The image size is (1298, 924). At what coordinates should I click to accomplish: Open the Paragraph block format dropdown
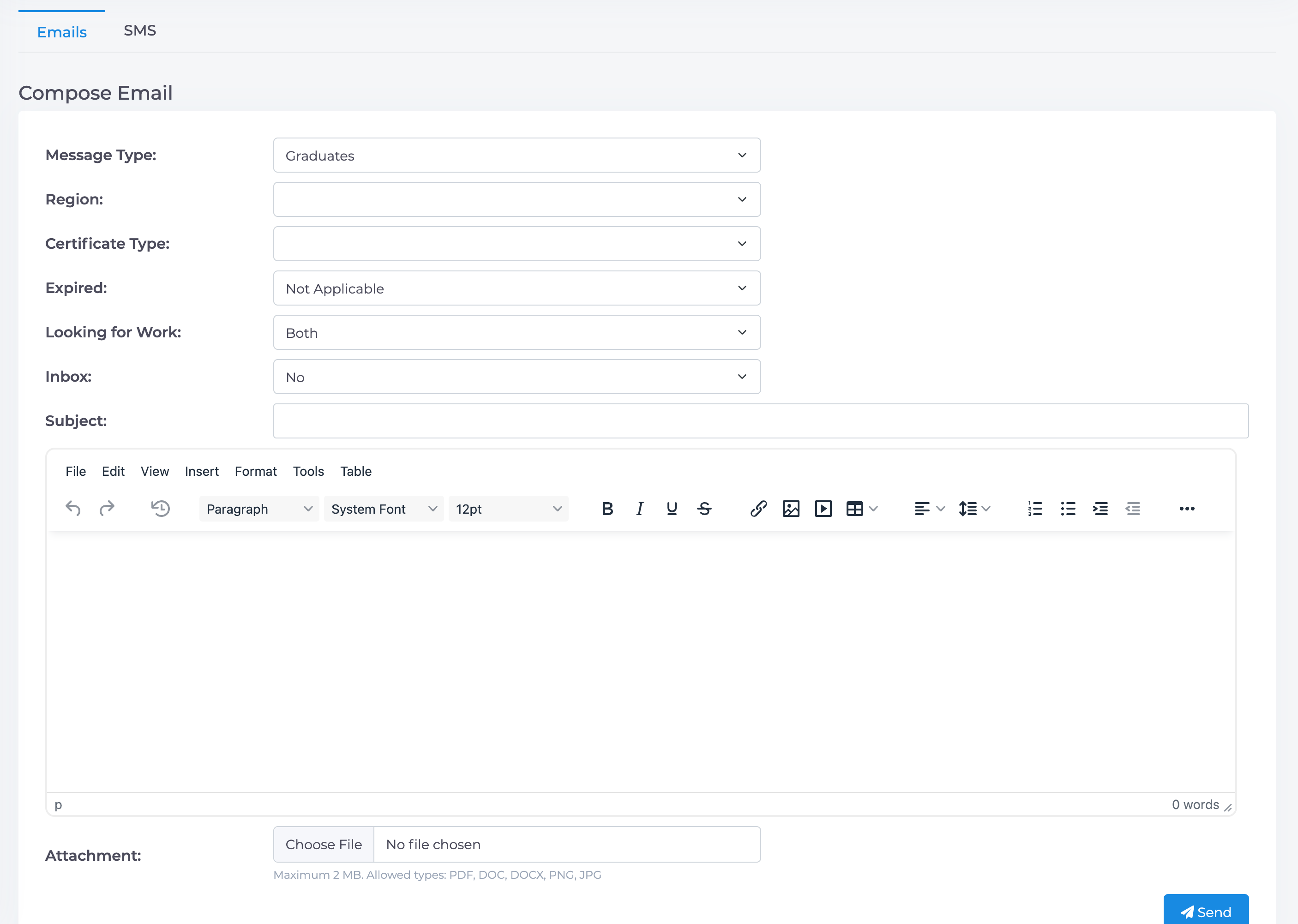tap(259, 508)
